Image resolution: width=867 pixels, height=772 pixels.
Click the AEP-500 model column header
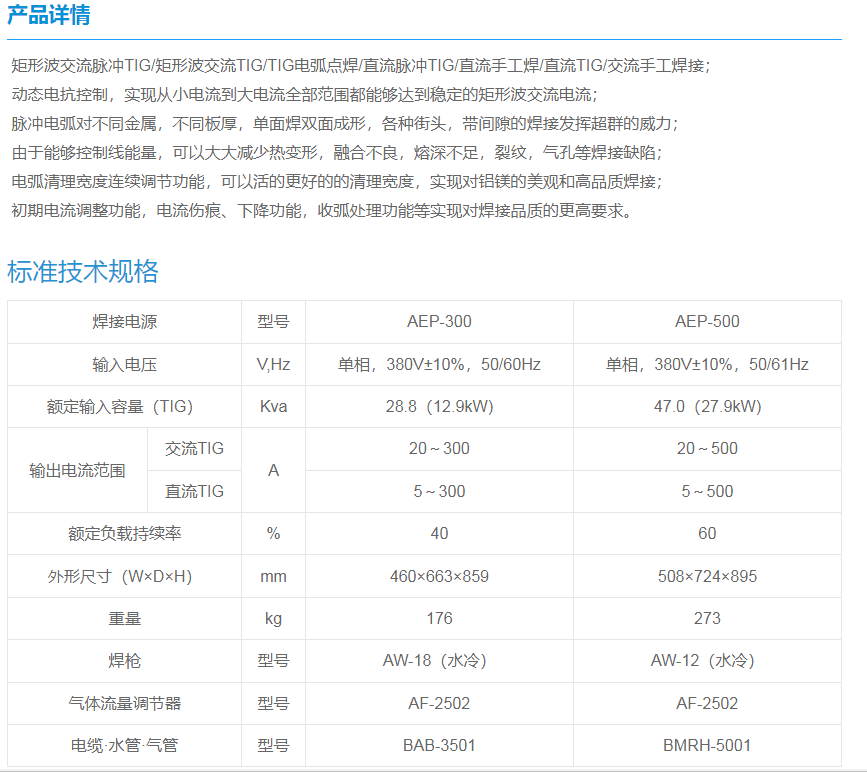[707, 322]
